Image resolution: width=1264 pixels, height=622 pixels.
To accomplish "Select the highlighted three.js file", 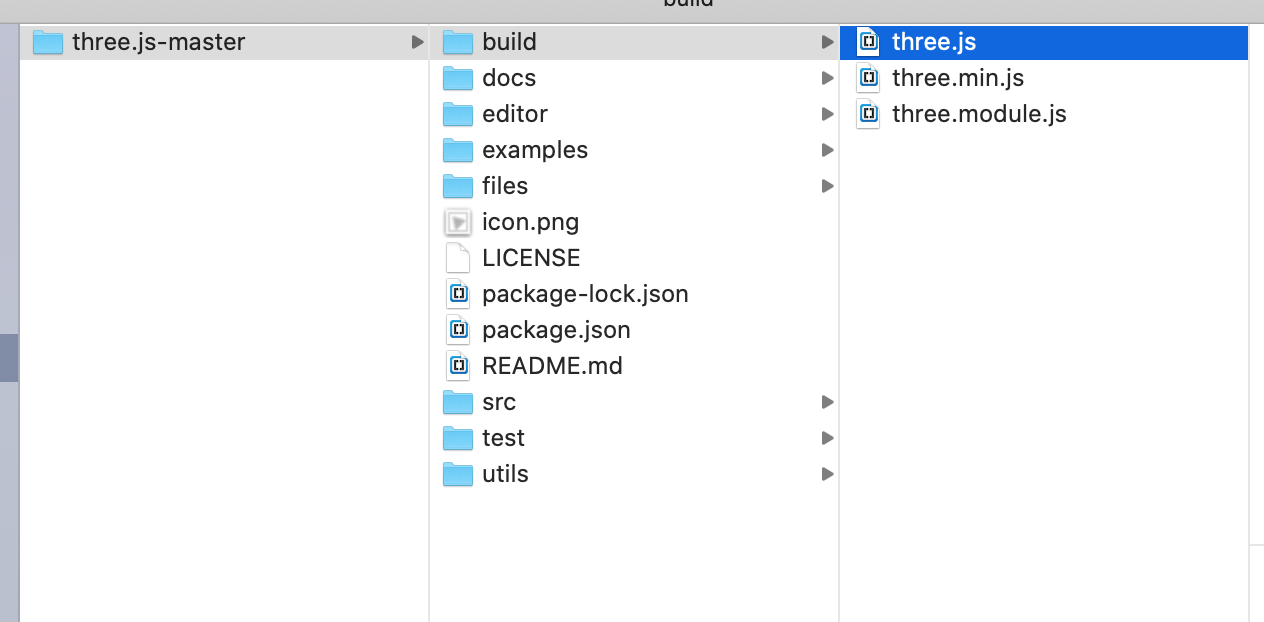I will [x=1044, y=42].
